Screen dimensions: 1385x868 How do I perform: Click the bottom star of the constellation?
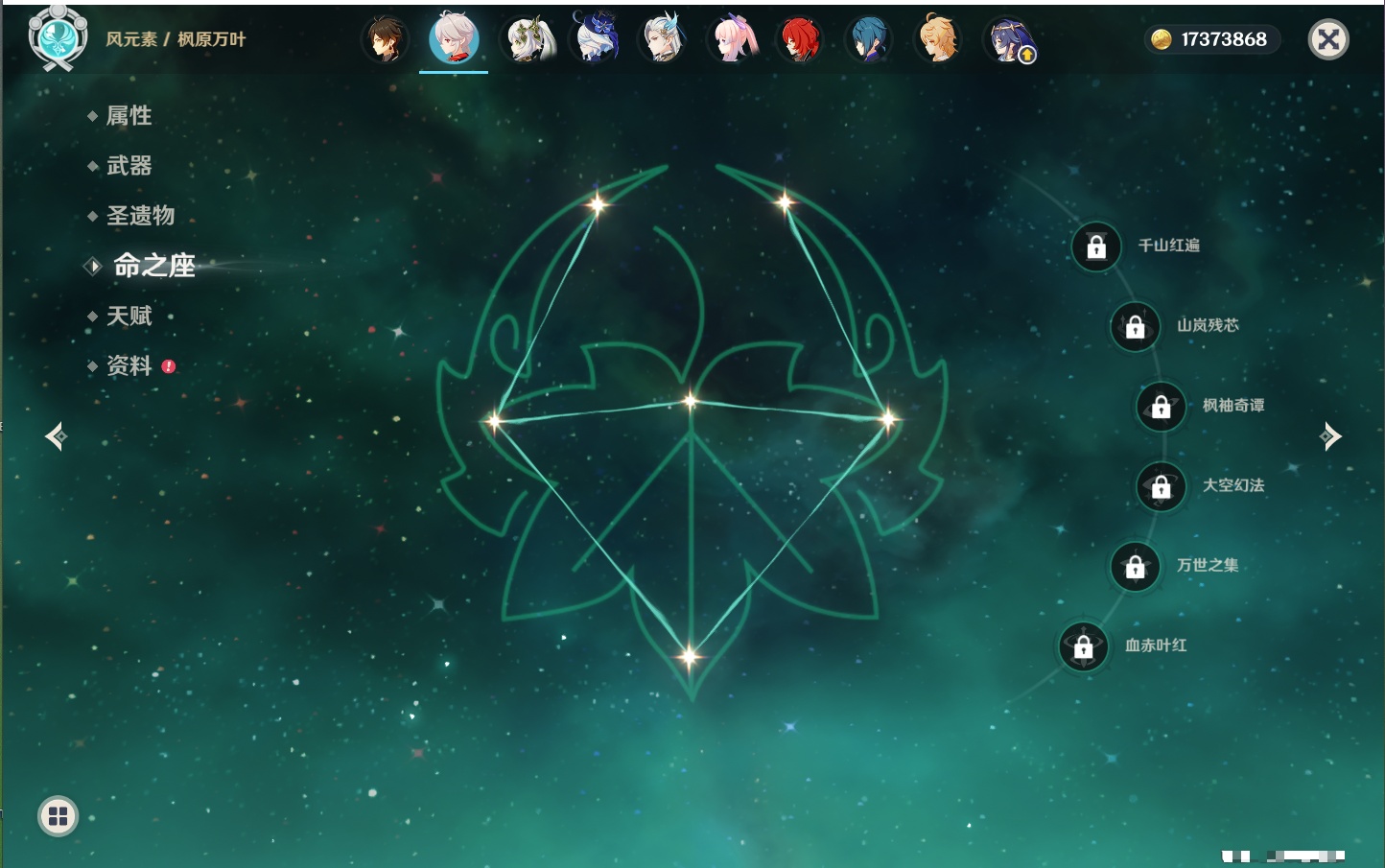pyautogui.click(x=689, y=657)
